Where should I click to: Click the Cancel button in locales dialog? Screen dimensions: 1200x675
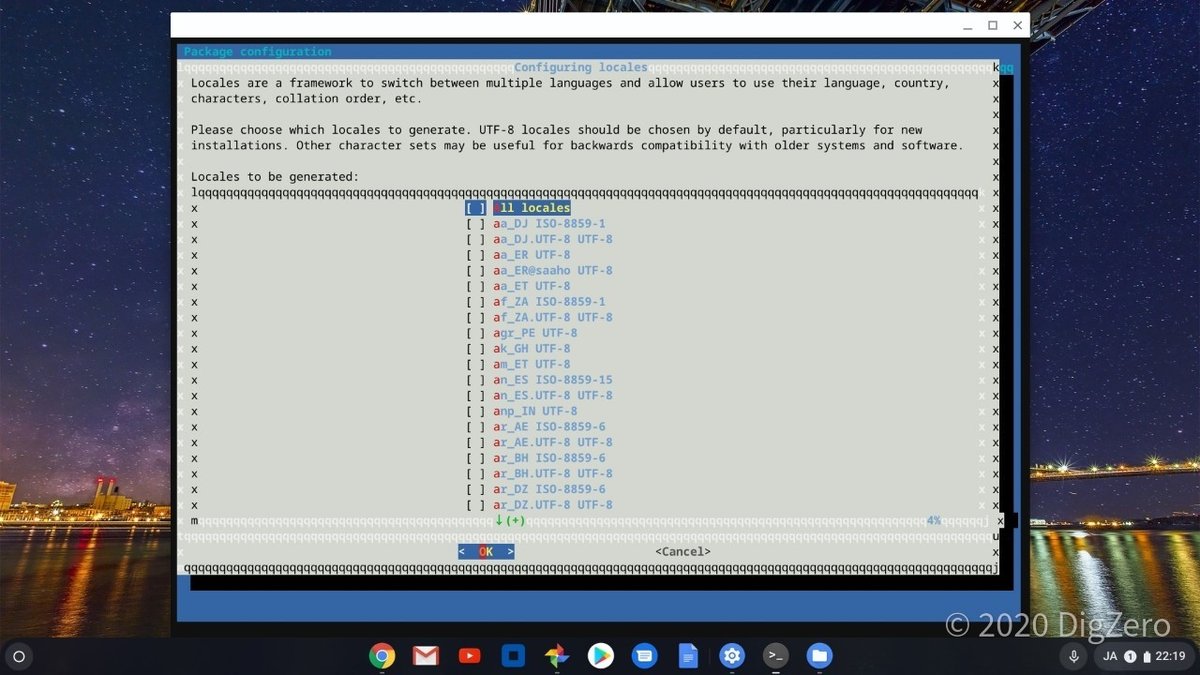pyautogui.click(x=683, y=552)
